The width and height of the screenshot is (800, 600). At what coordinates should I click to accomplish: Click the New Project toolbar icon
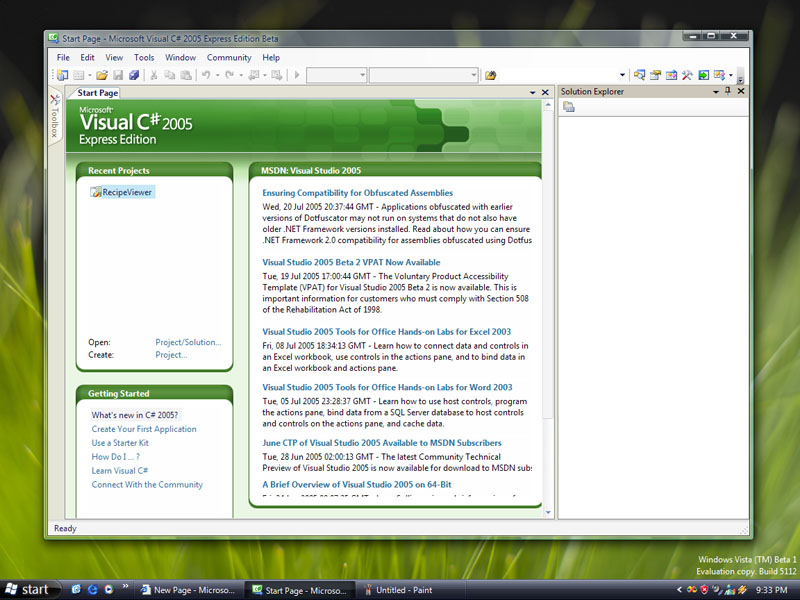63,76
